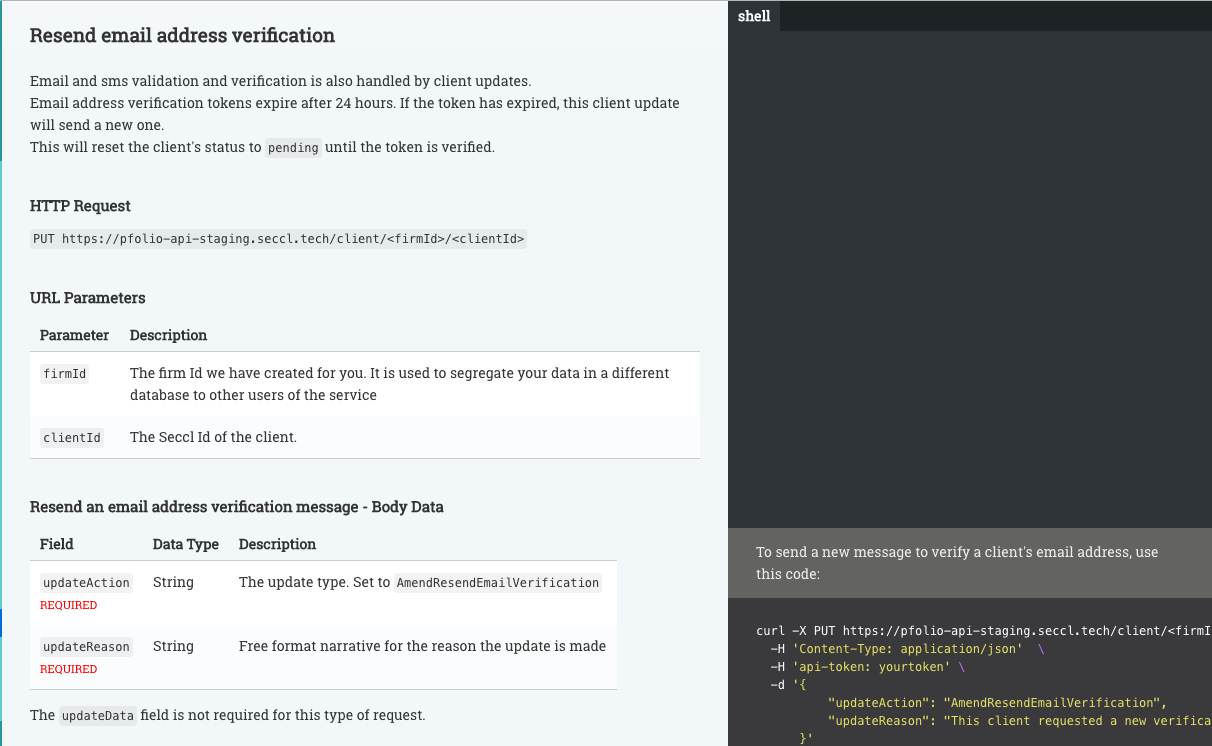The image size is (1212, 746).
Task: Click the updateReason field name in the table
Action: pyautogui.click(x=85, y=646)
